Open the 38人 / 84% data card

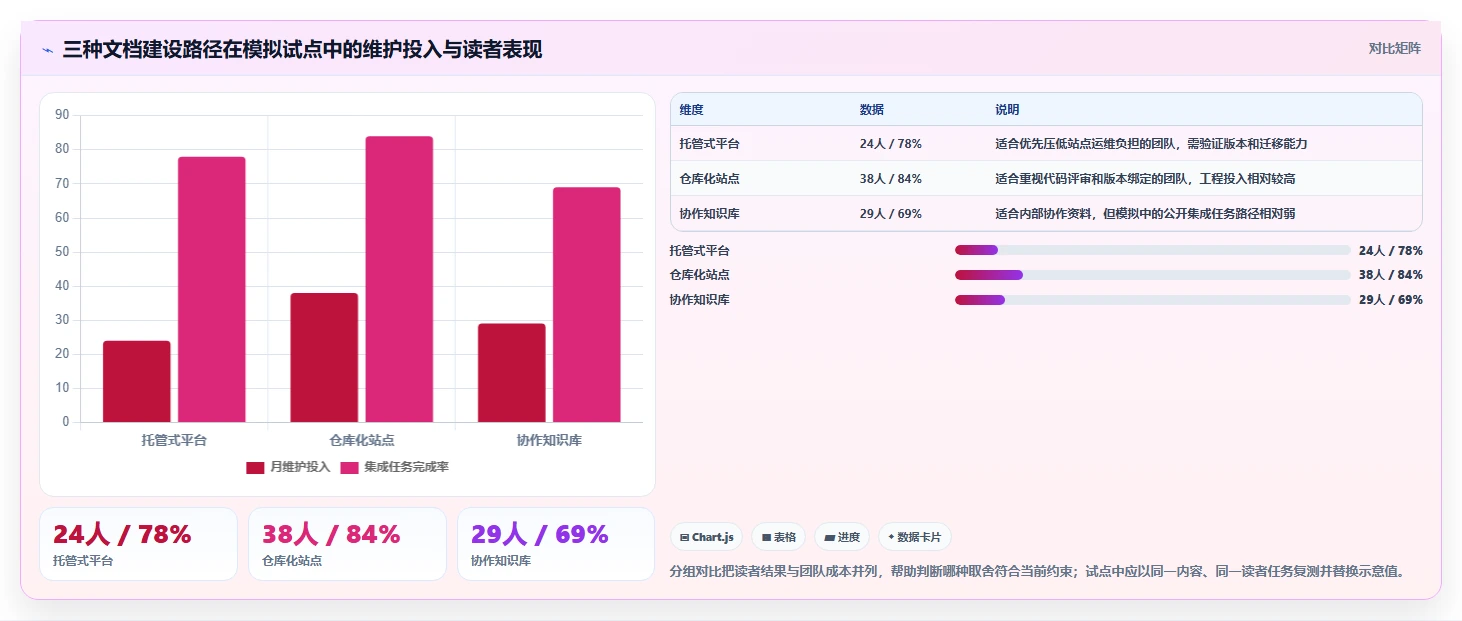(347, 544)
